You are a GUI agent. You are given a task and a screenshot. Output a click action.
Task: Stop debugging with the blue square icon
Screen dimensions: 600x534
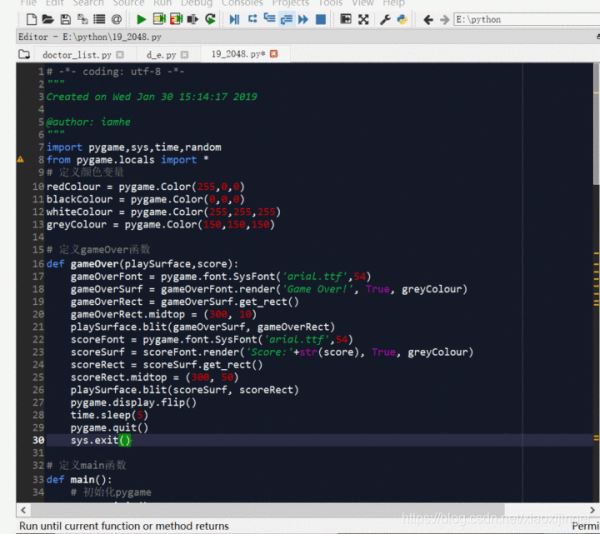[321, 19]
